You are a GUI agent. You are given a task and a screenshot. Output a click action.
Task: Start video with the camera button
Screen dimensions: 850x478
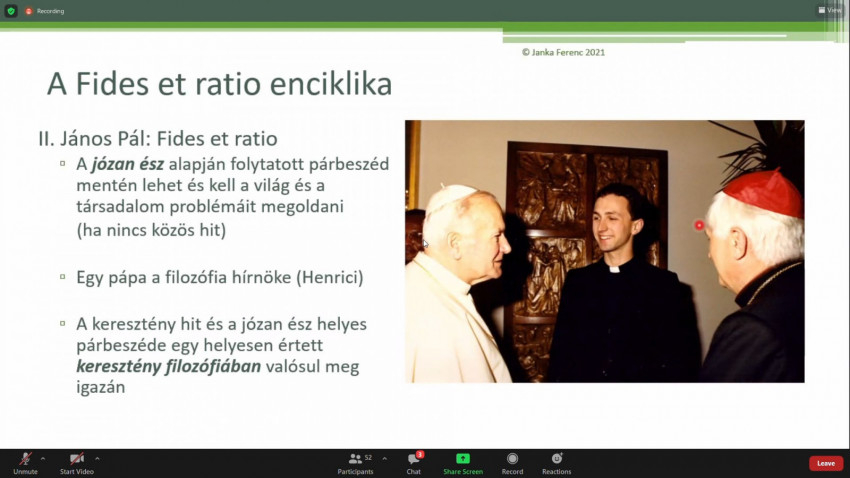[76, 461]
